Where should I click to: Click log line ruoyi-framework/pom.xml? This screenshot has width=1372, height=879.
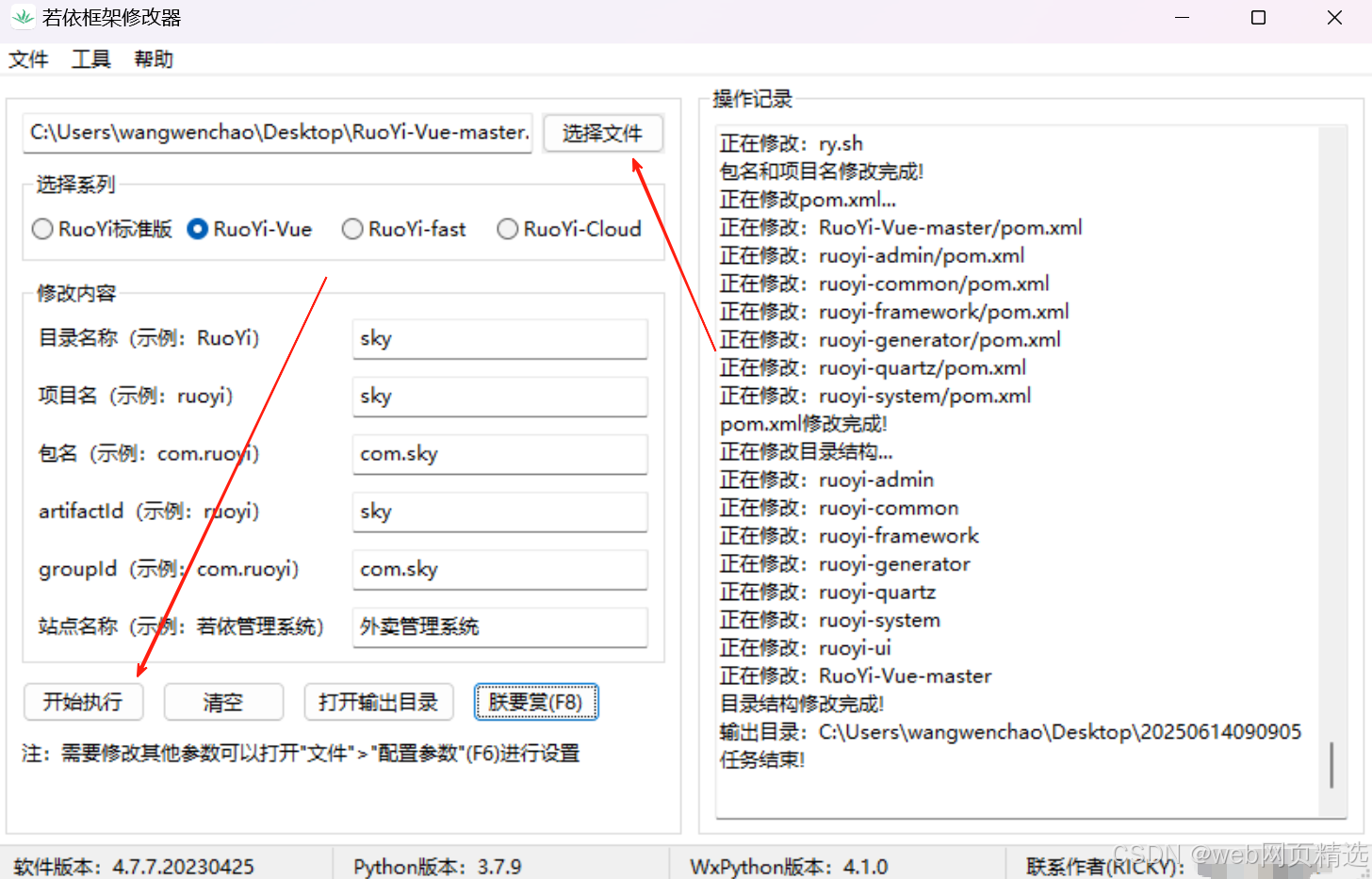click(x=894, y=312)
